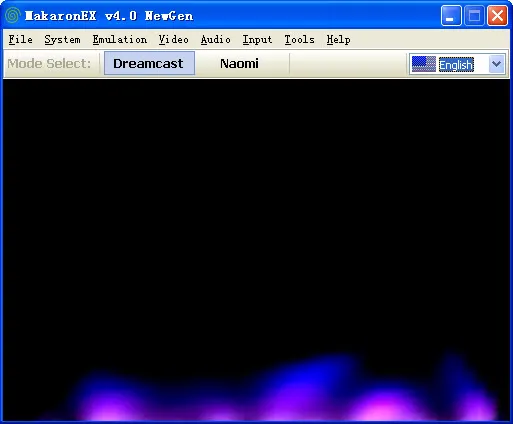Open the Help menu
513x424 pixels.
pyautogui.click(x=338, y=40)
